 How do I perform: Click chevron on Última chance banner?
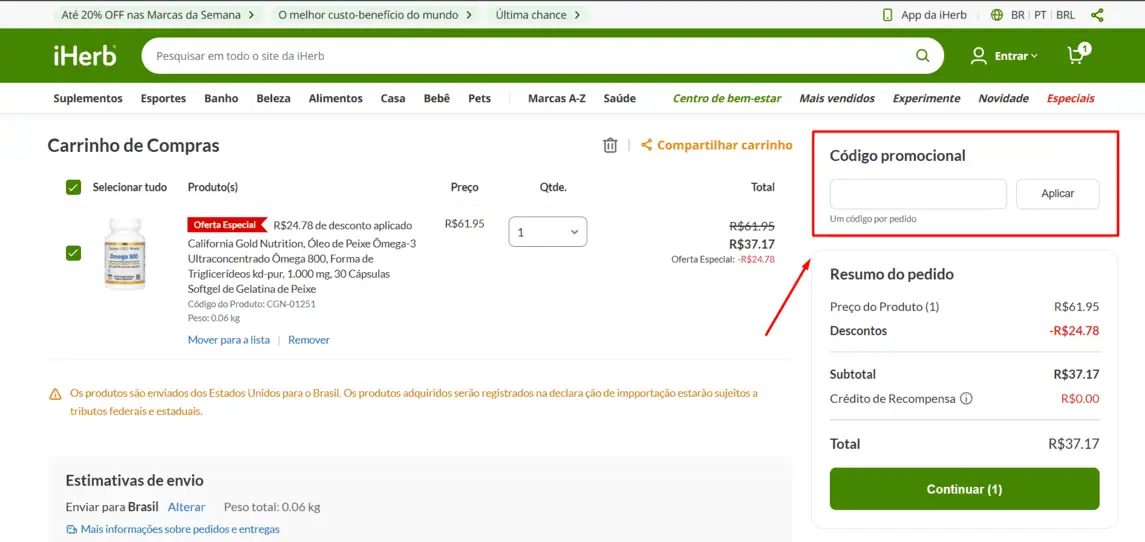(577, 15)
